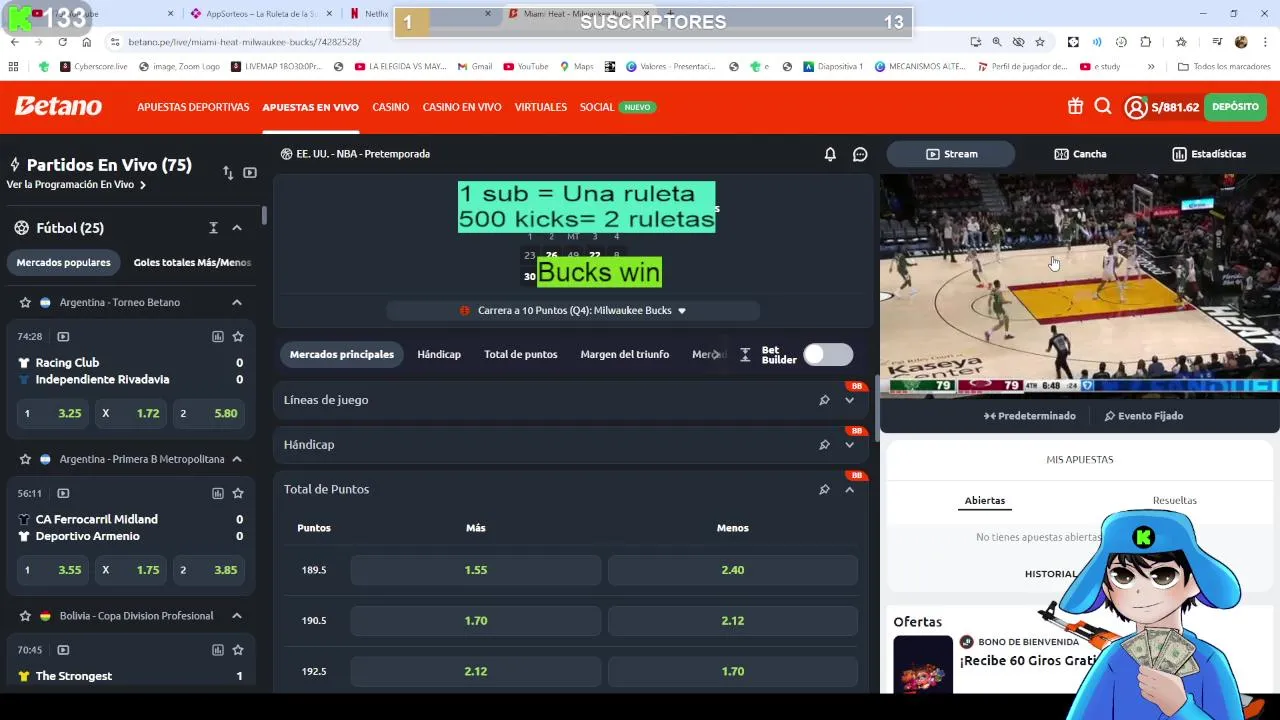Image resolution: width=1280 pixels, height=720 pixels.
Task: Pin the Líneas de juego market
Action: coord(824,400)
